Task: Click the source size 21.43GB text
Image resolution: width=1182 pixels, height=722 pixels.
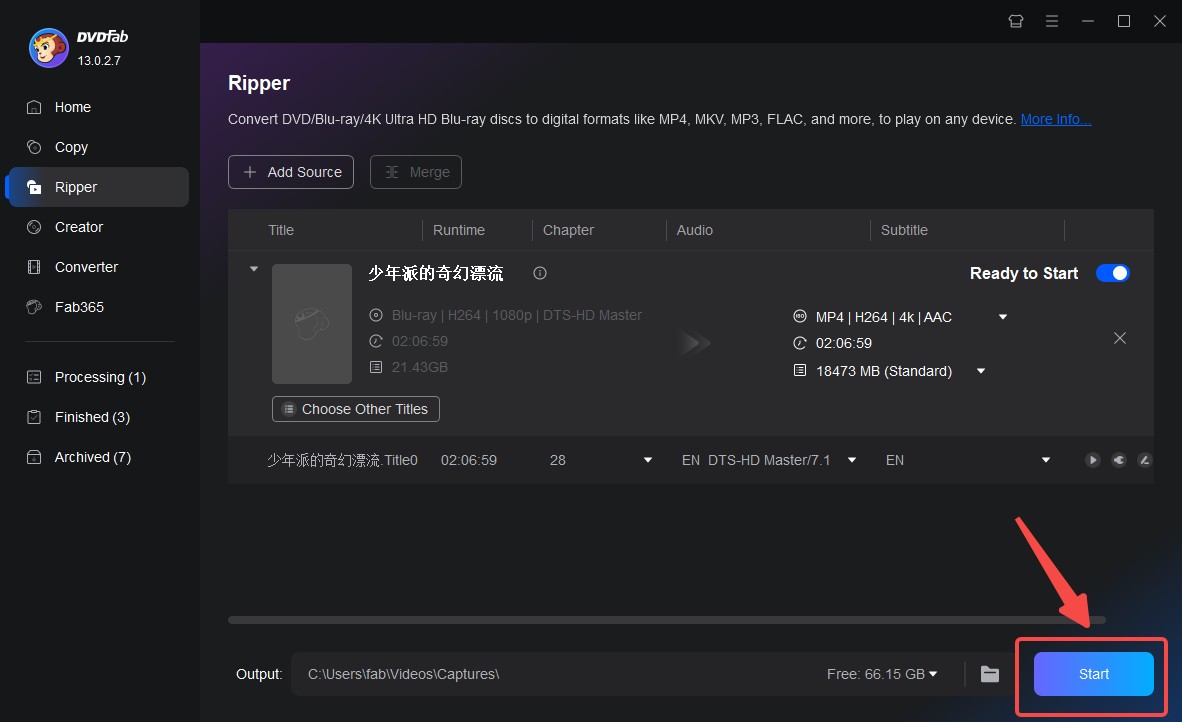Action: point(420,367)
